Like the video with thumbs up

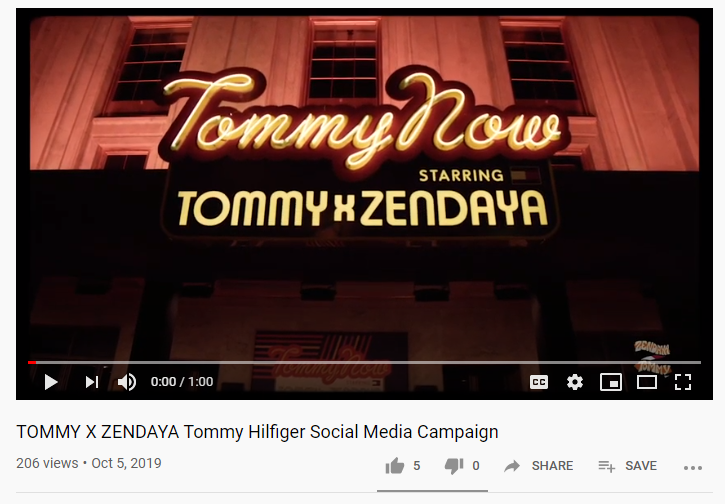395,466
